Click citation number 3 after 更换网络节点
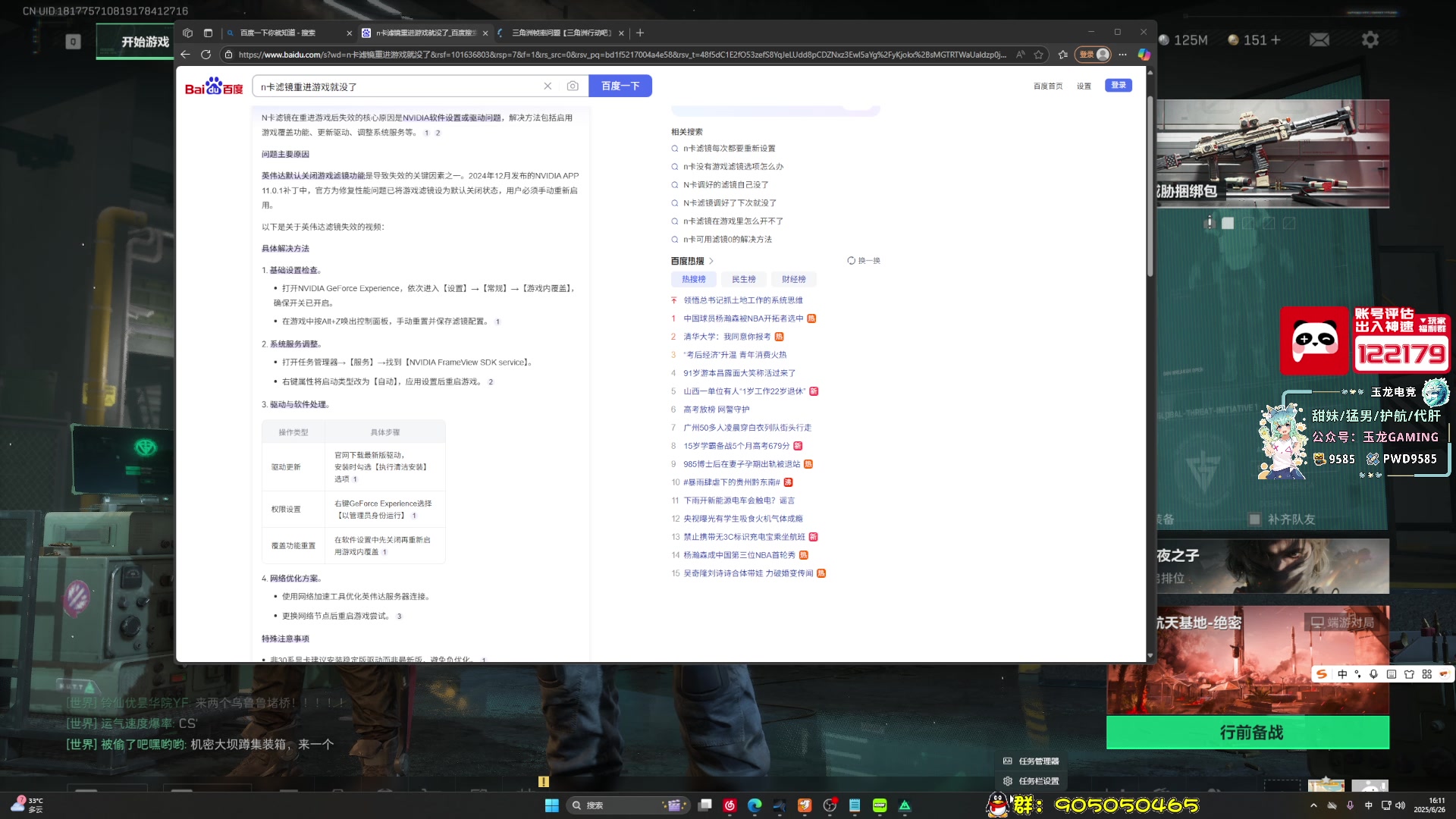 [x=399, y=617]
